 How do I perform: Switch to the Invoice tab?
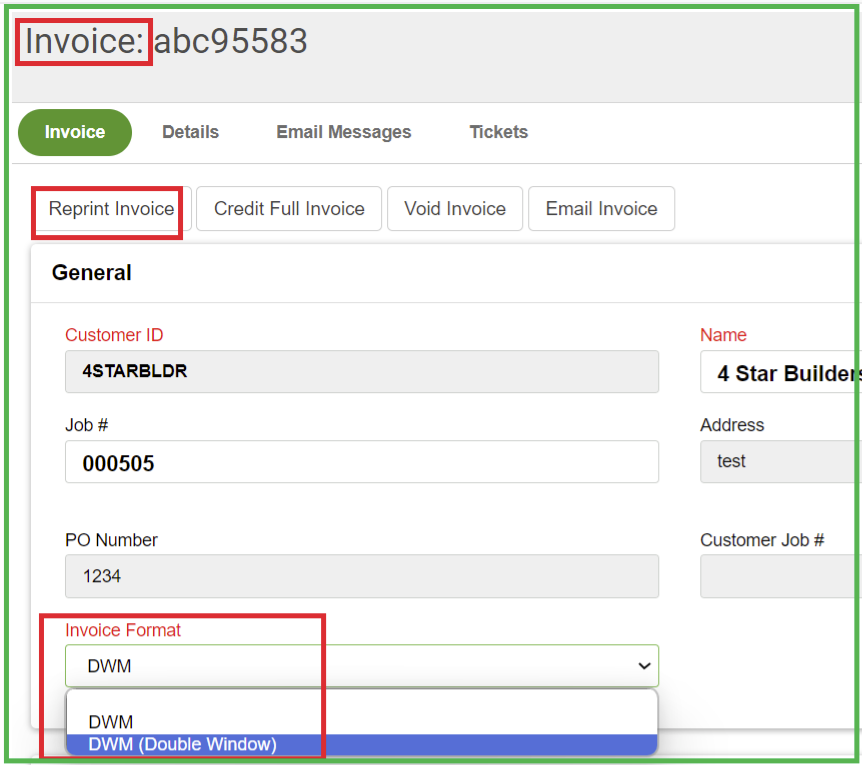(75, 132)
